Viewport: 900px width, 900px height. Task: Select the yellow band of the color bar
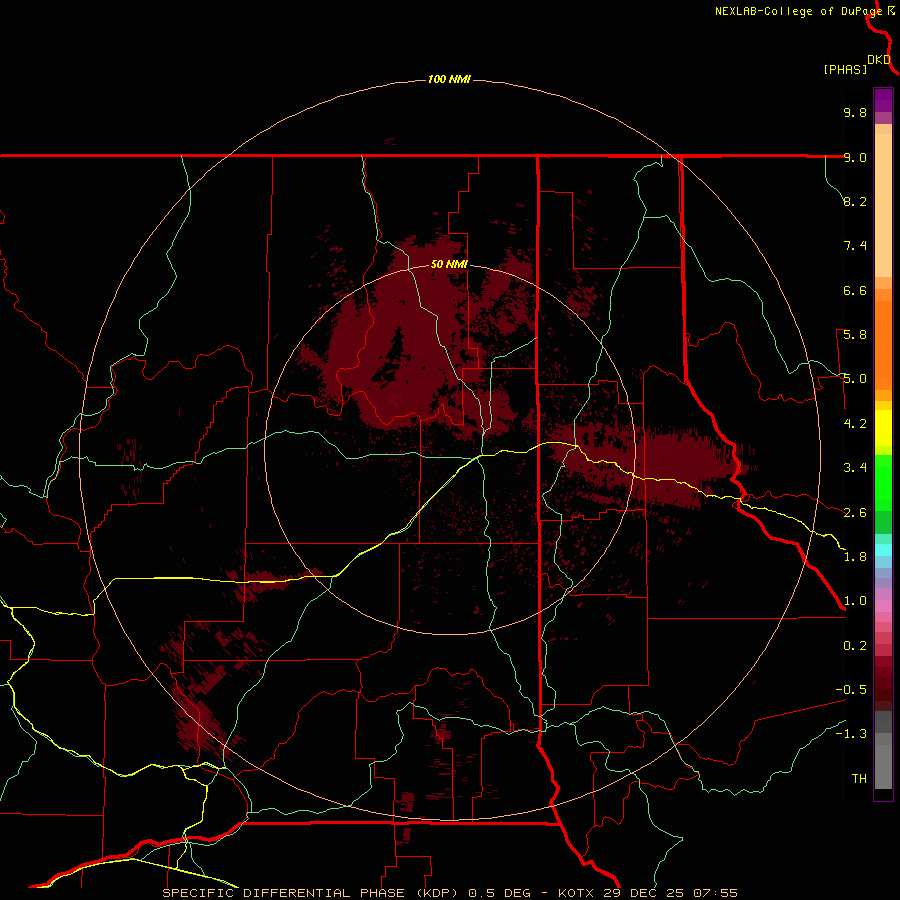(x=883, y=428)
